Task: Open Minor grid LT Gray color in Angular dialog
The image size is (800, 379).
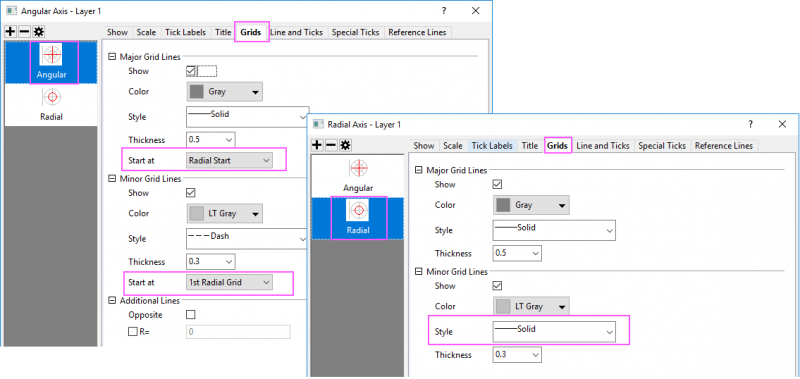Action: point(224,214)
